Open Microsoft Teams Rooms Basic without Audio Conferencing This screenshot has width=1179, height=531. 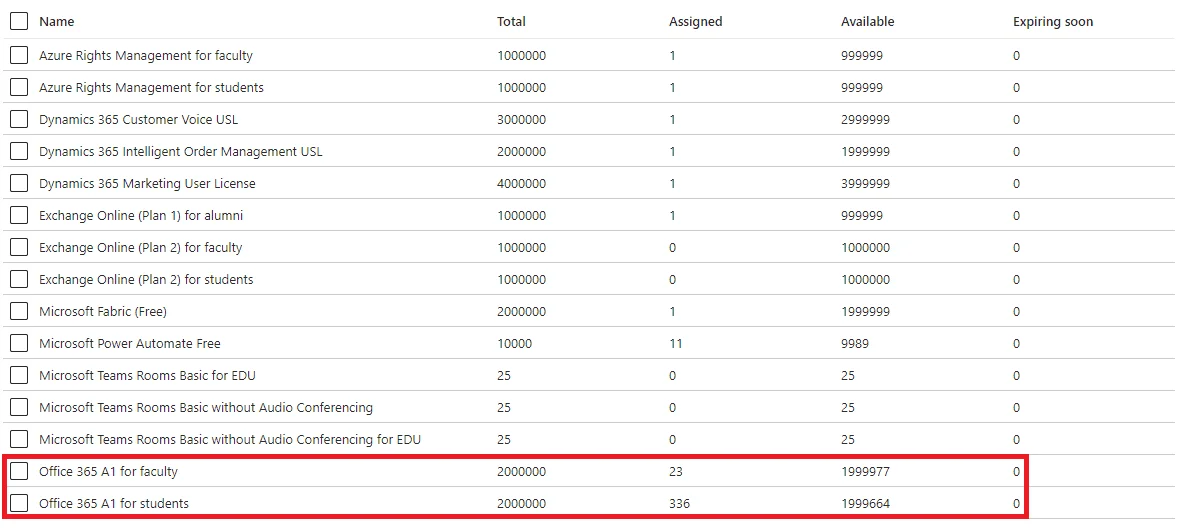[x=206, y=407]
